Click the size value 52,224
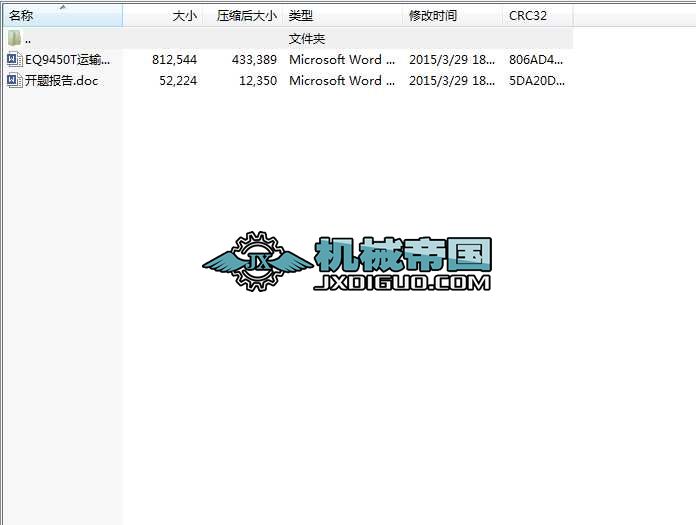This screenshot has width=696, height=525. pyautogui.click(x=178, y=81)
